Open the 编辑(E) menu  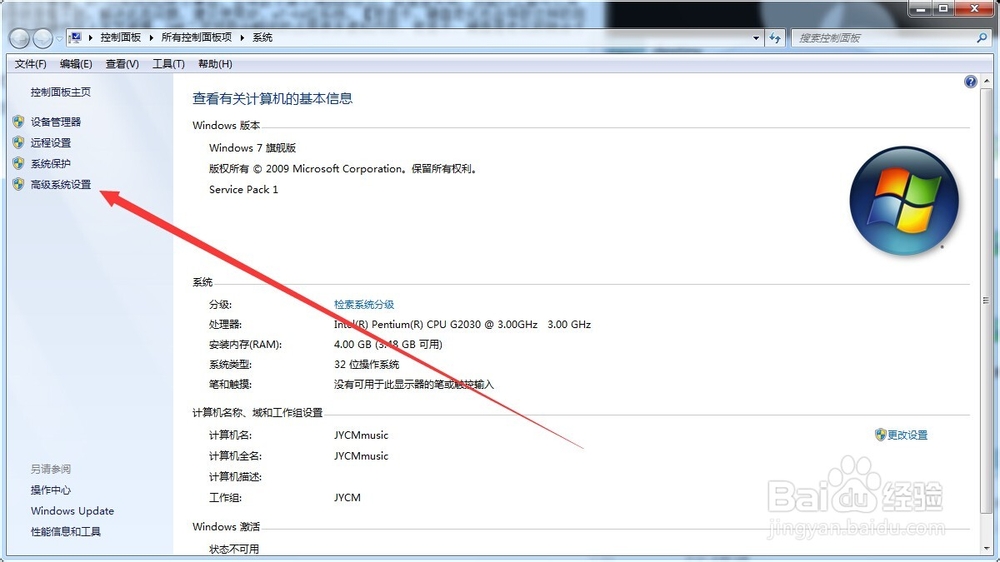(x=76, y=64)
